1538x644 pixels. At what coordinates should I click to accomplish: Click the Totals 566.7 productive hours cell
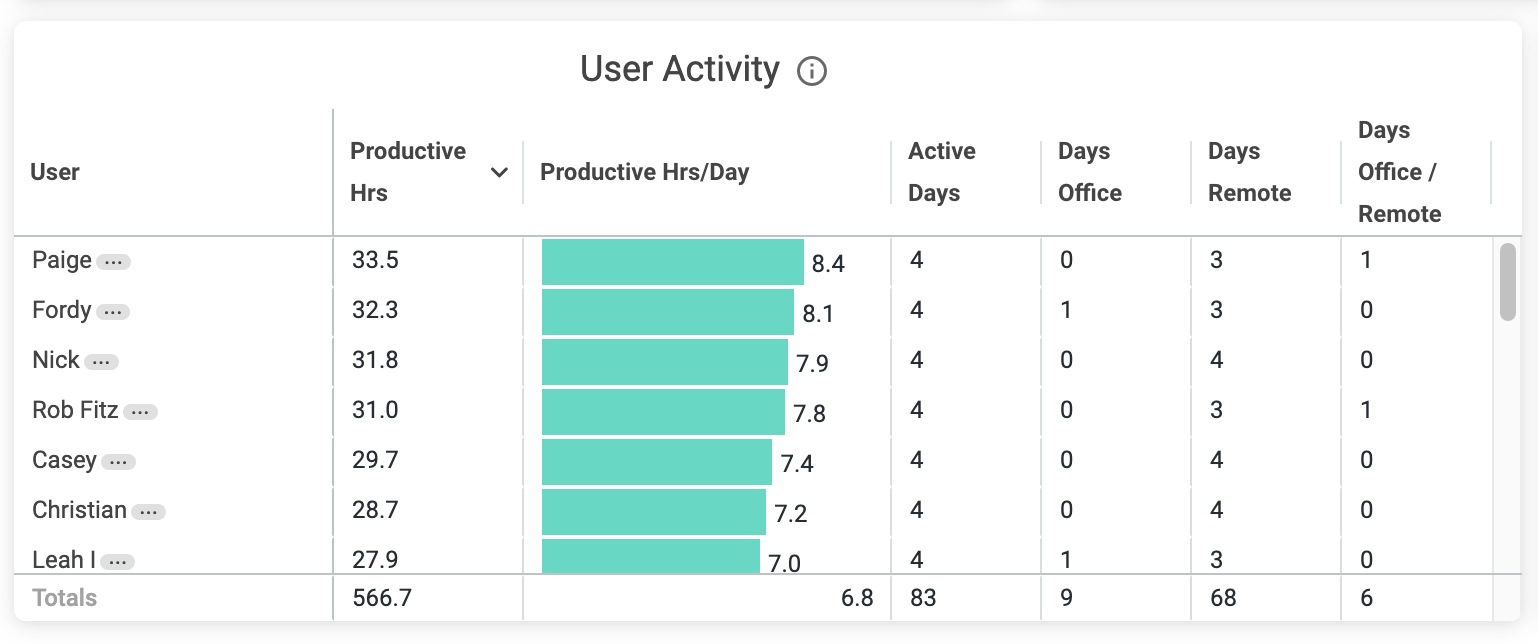pyautogui.click(x=382, y=598)
